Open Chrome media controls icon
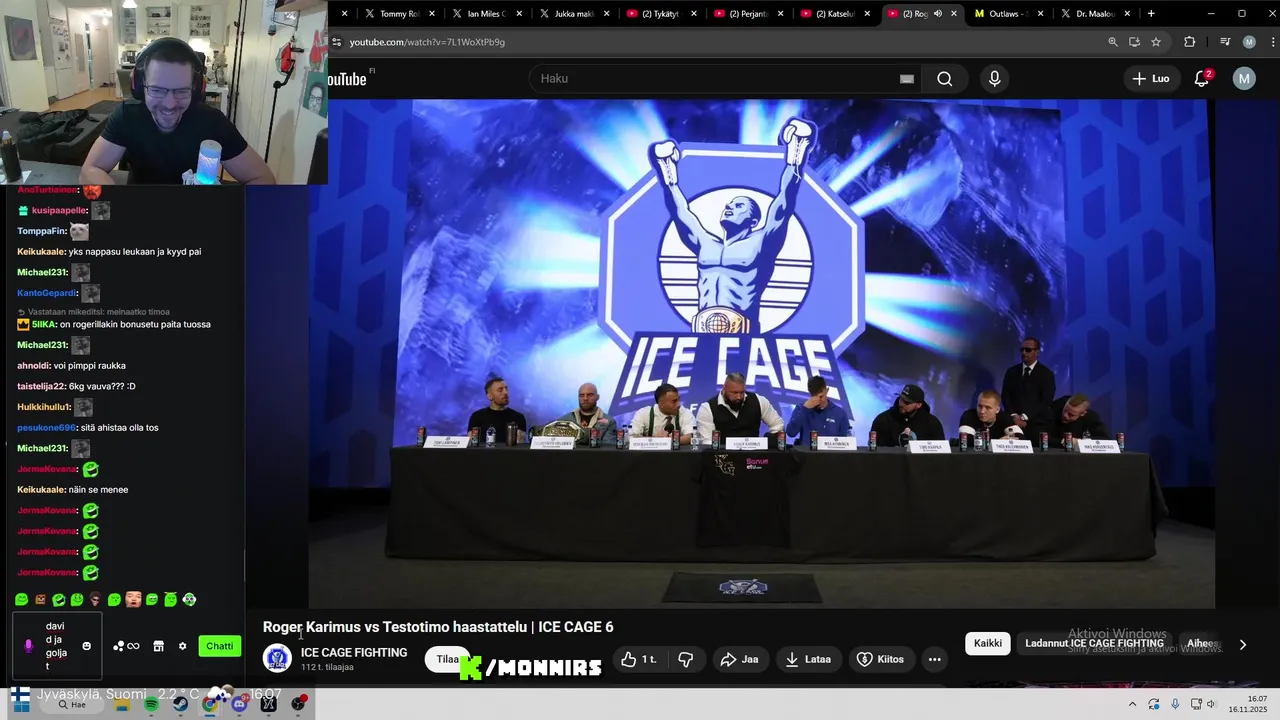Viewport: 1280px width, 720px height. coord(1225,42)
